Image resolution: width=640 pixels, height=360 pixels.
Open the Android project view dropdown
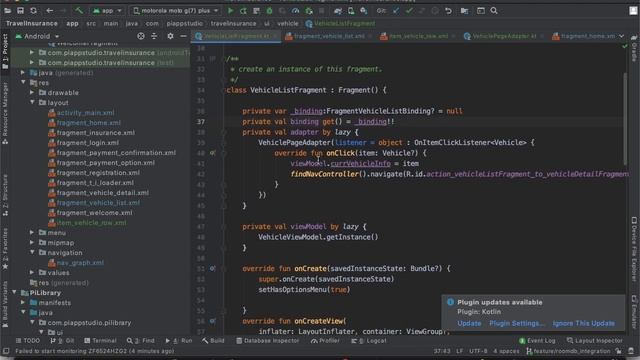click(38, 36)
